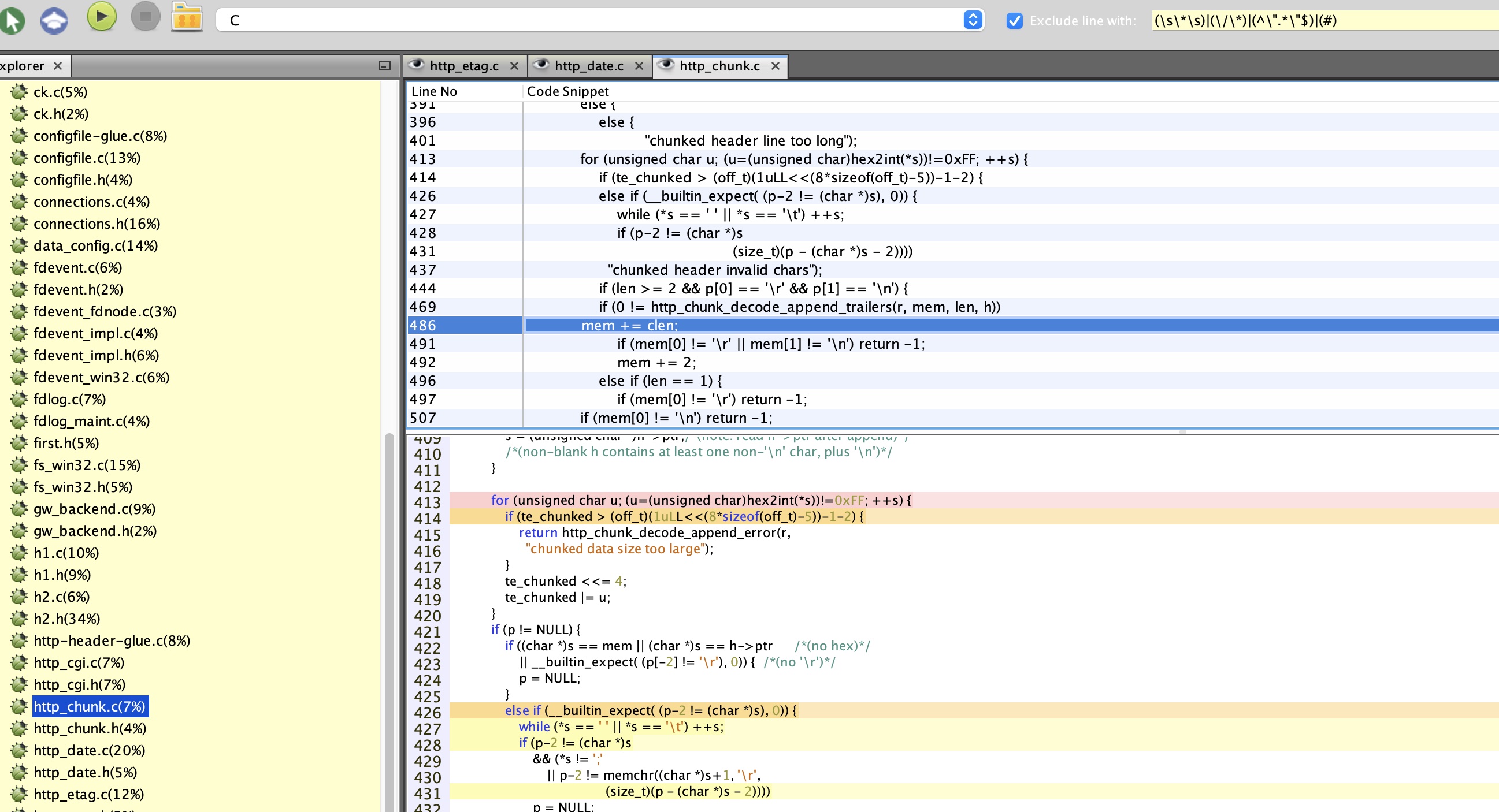This screenshot has height=812, width=1499.
Task: Switch to the http_date.c tab
Action: pyautogui.click(x=588, y=66)
